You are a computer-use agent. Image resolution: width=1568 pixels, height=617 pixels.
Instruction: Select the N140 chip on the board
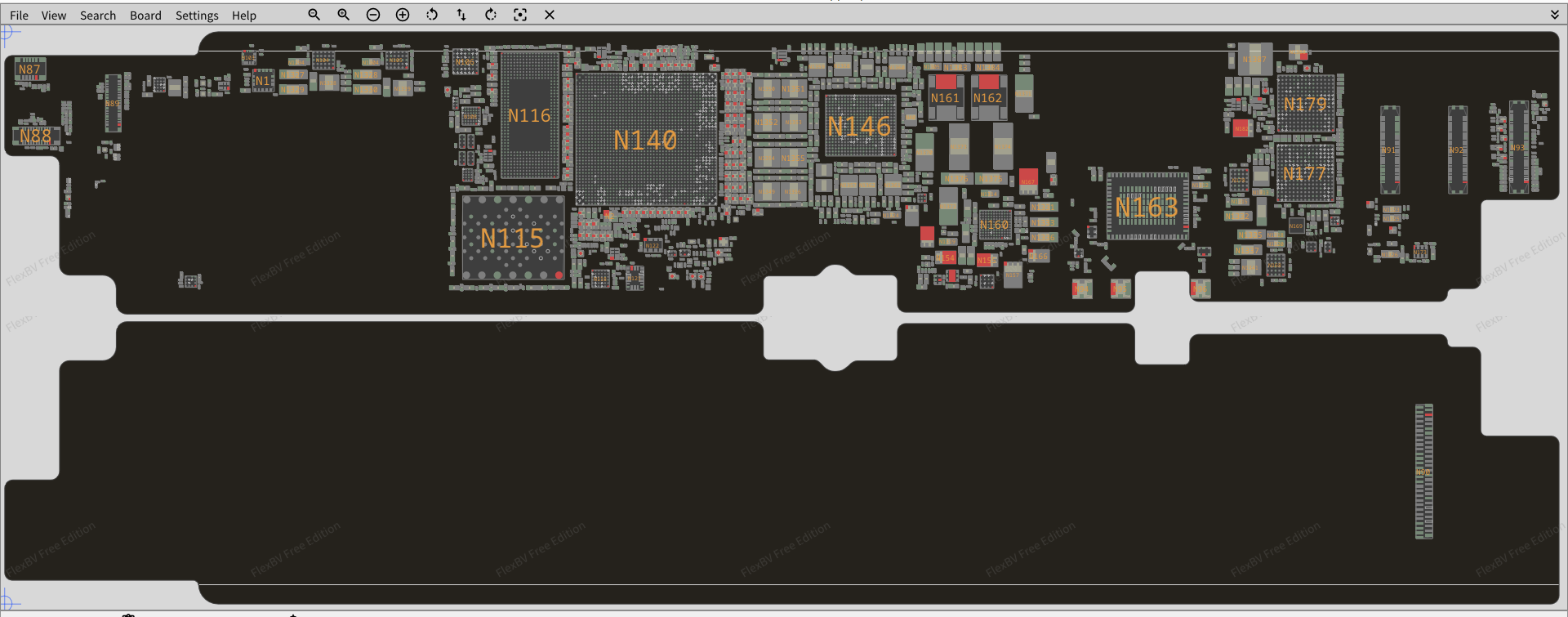[645, 140]
